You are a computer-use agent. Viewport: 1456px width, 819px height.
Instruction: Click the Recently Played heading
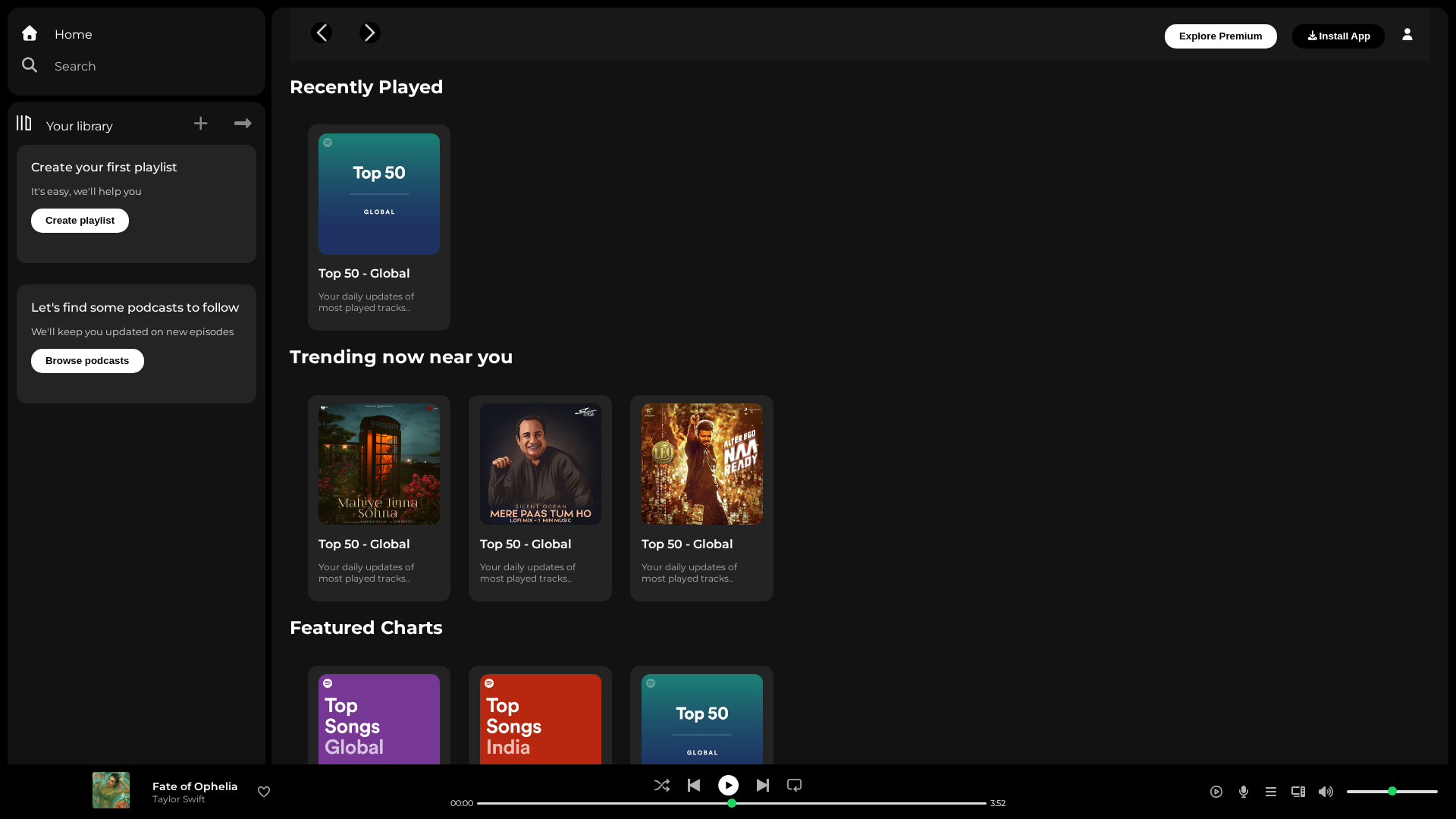coord(366,87)
